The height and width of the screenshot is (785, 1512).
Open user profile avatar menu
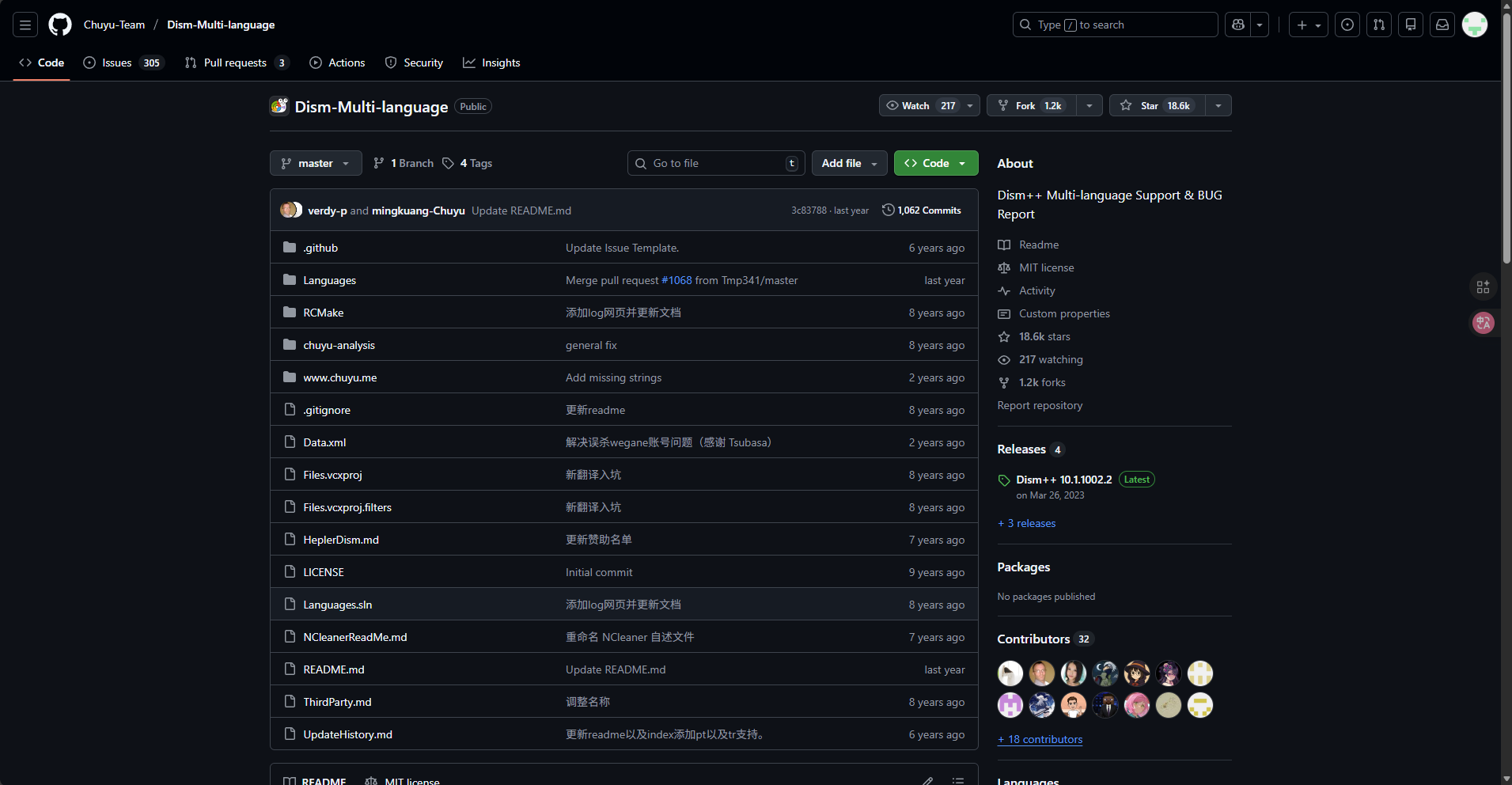click(1475, 25)
